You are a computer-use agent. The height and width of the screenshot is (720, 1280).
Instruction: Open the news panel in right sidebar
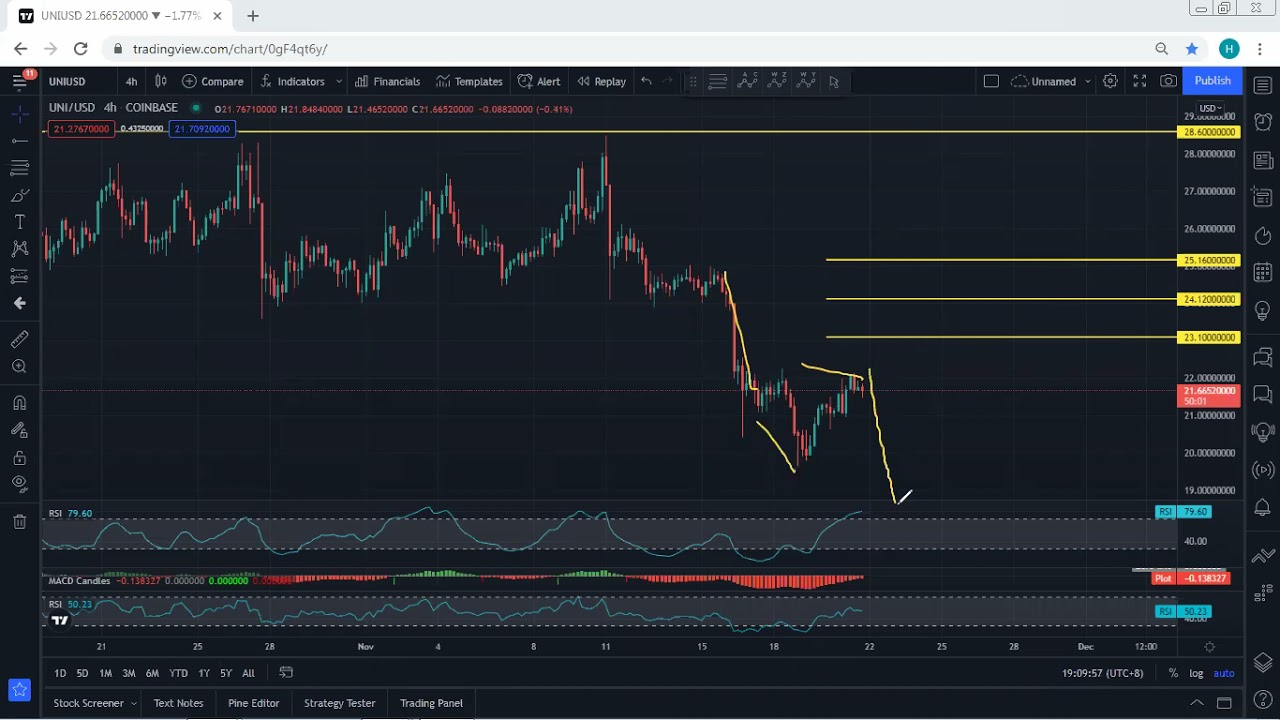(x=1262, y=160)
